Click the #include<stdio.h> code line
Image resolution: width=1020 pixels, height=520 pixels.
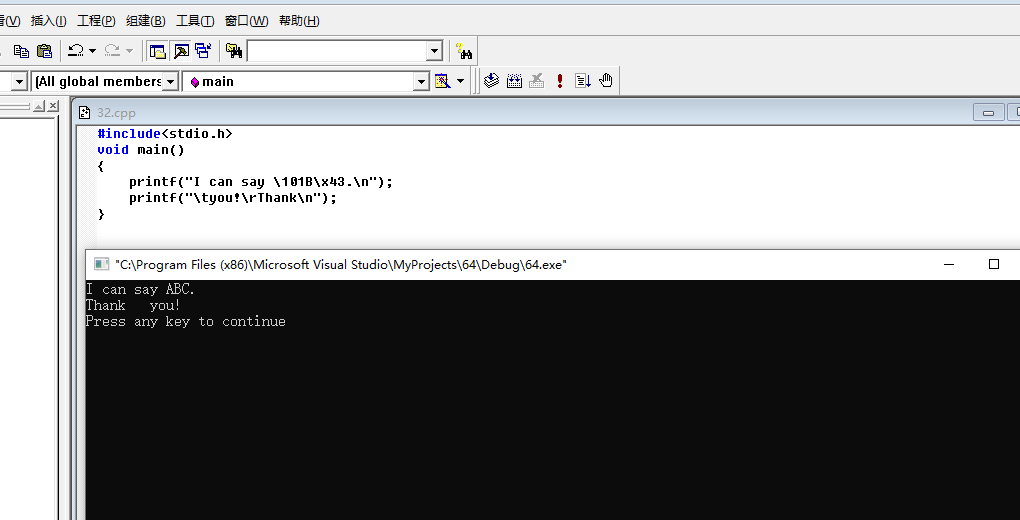tap(165, 133)
